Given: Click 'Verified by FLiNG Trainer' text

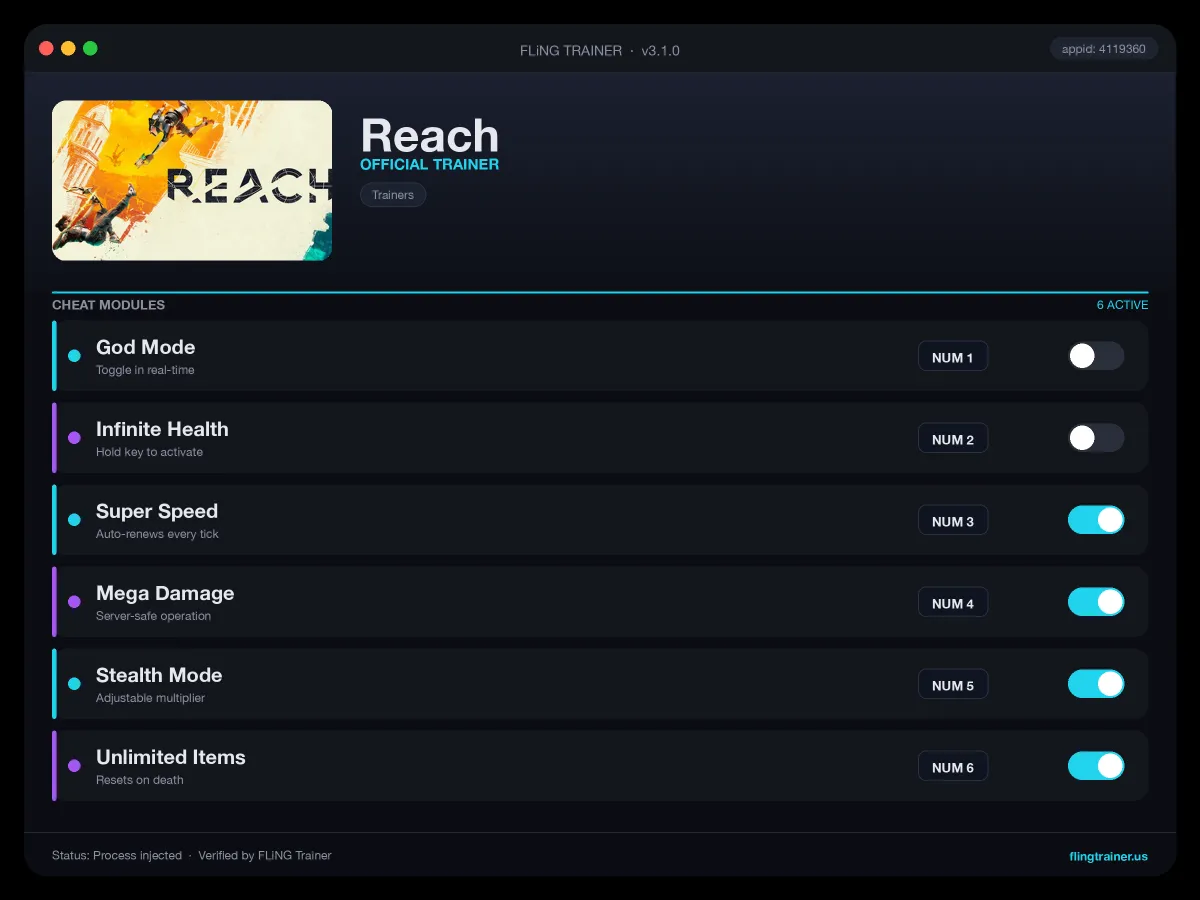Looking at the screenshot, I should [x=265, y=856].
